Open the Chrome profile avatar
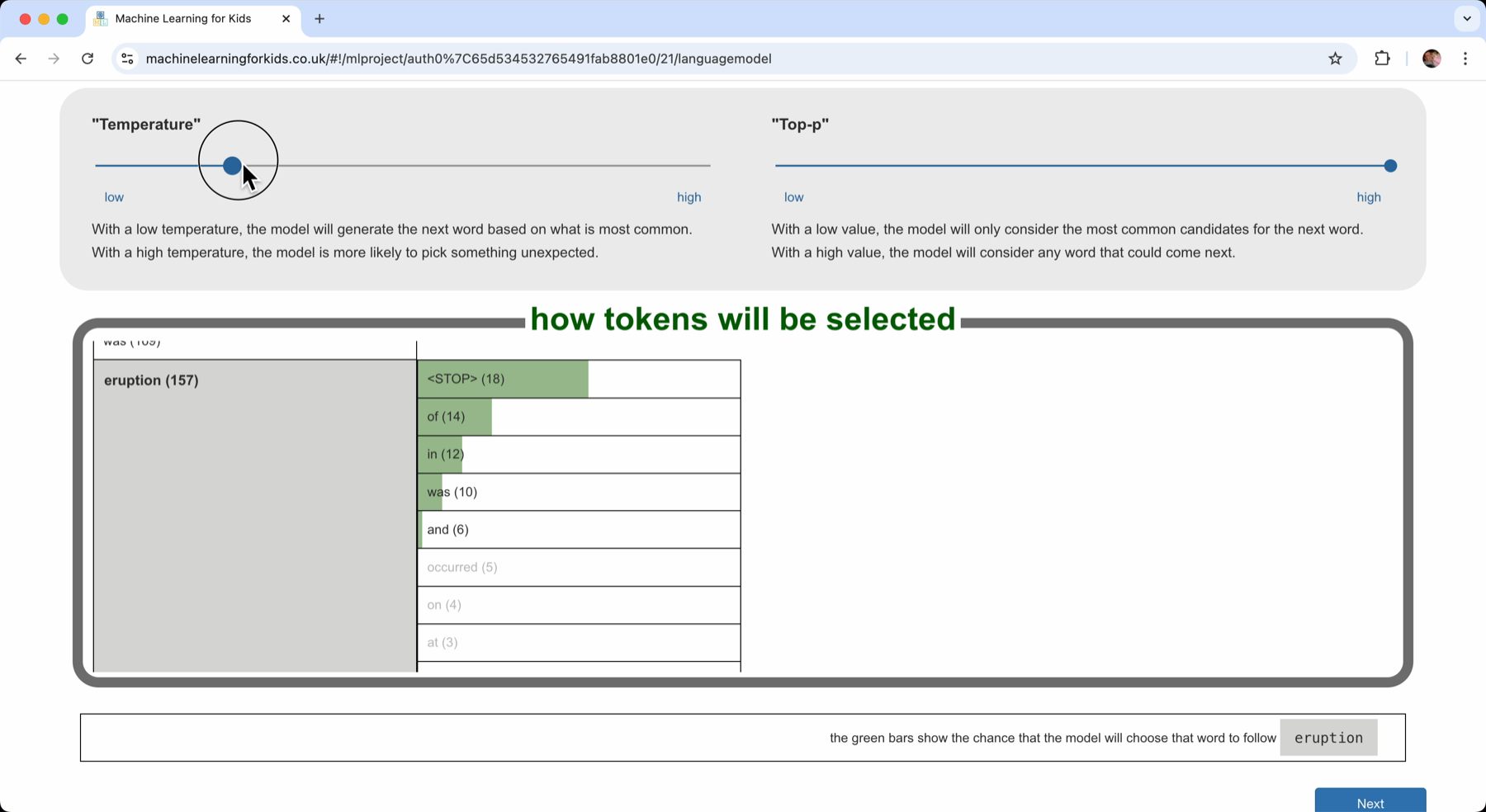Screen dimensions: 1486x812 click(1432, 59)
